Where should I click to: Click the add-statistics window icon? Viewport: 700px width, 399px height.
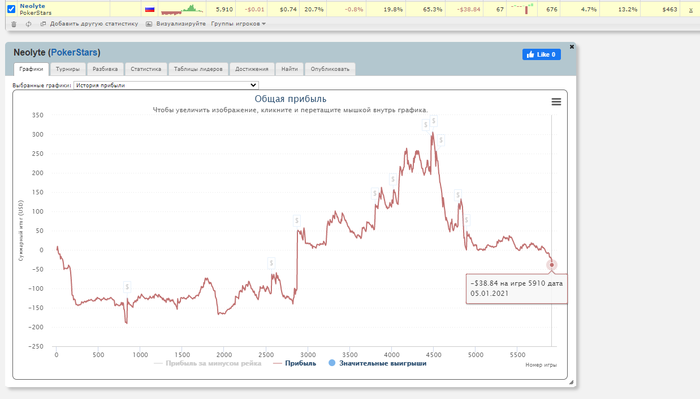[43, 24]
